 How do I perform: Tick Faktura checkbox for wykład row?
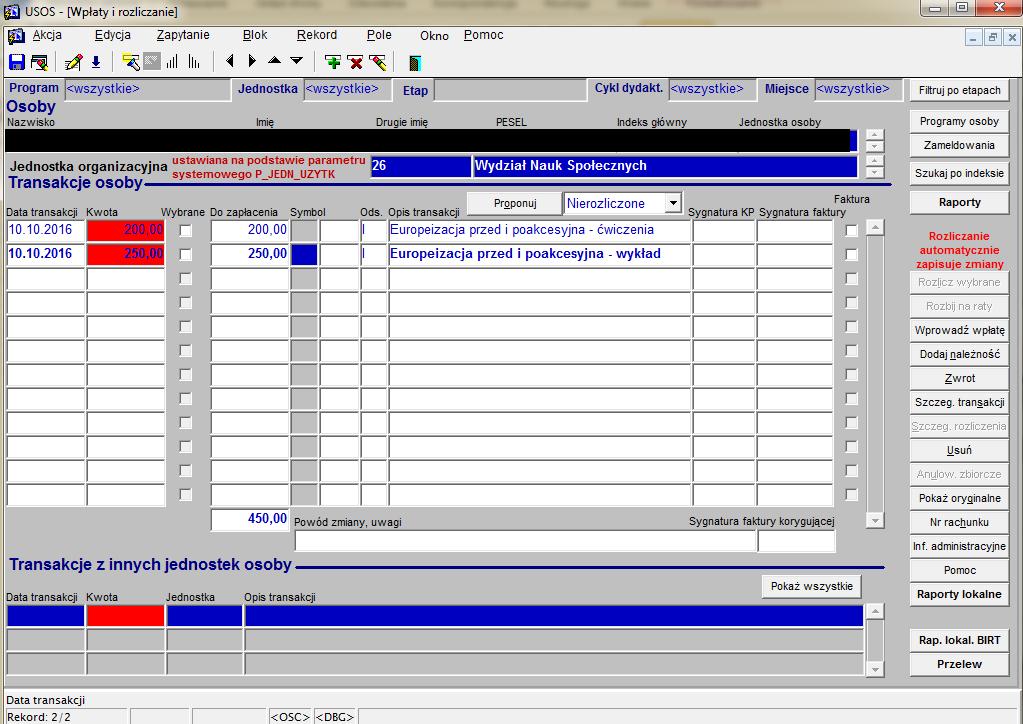tap(851, 254)
